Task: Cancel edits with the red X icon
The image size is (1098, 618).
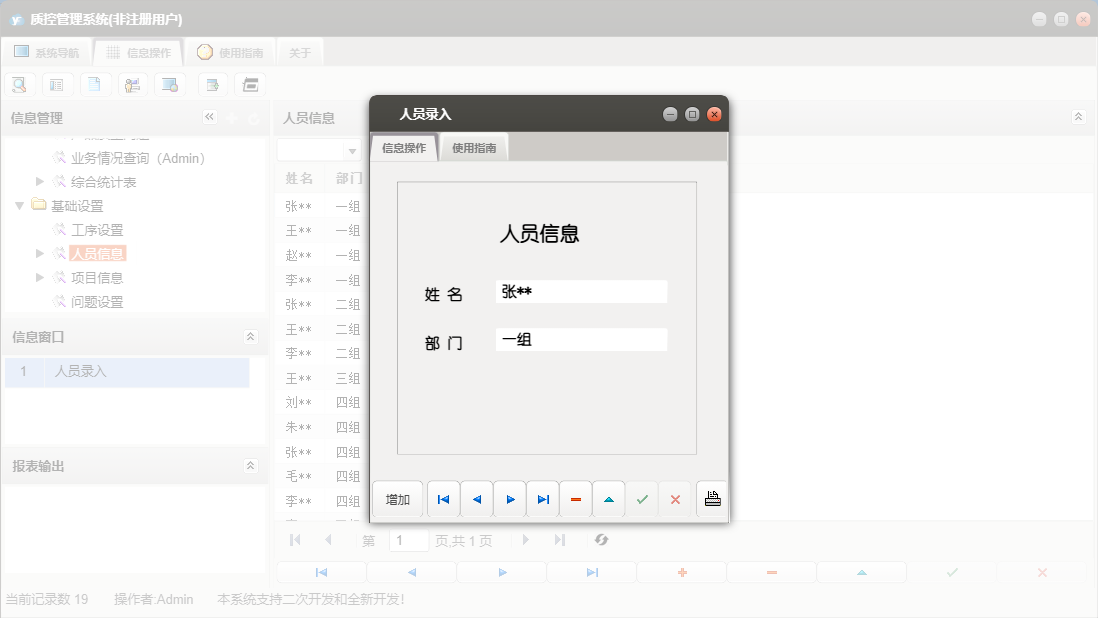Action: tap(675, 498)
